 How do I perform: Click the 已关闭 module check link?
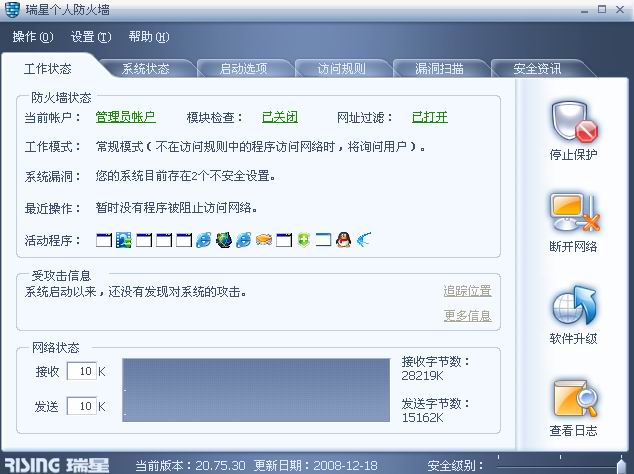pyautogui.click(x=280, y=117)
